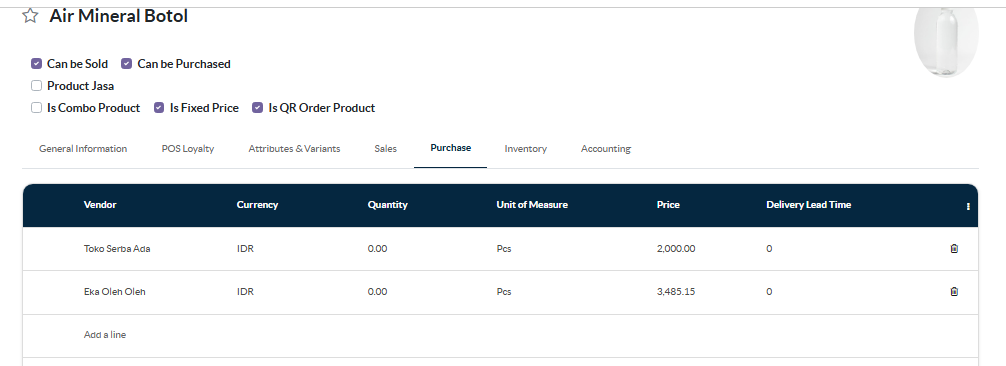
Task: Click lead time 0 in Toko Serba Ada row
Action: 769,248
